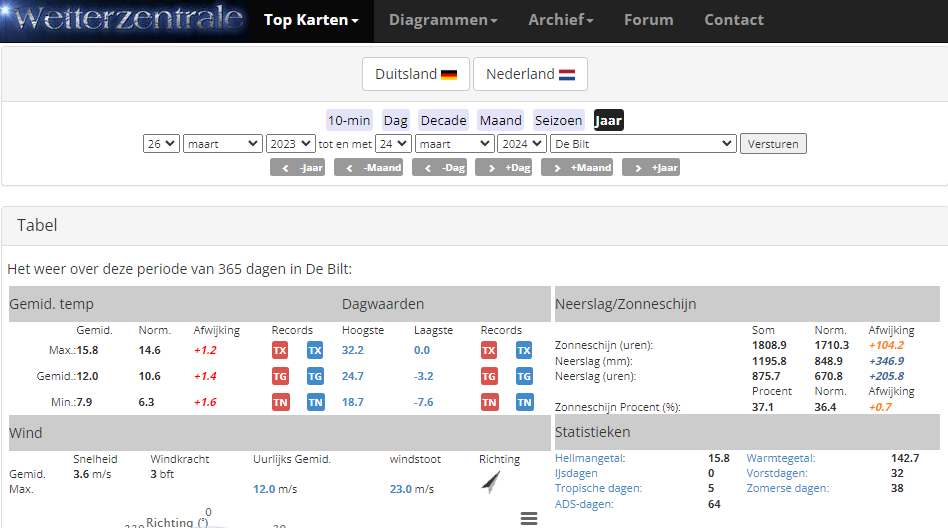Image resolution: width=948 pixels, height=528 pixels.
Task: Open the start month dropdown showing maart
Action: [x=222, y=144]
